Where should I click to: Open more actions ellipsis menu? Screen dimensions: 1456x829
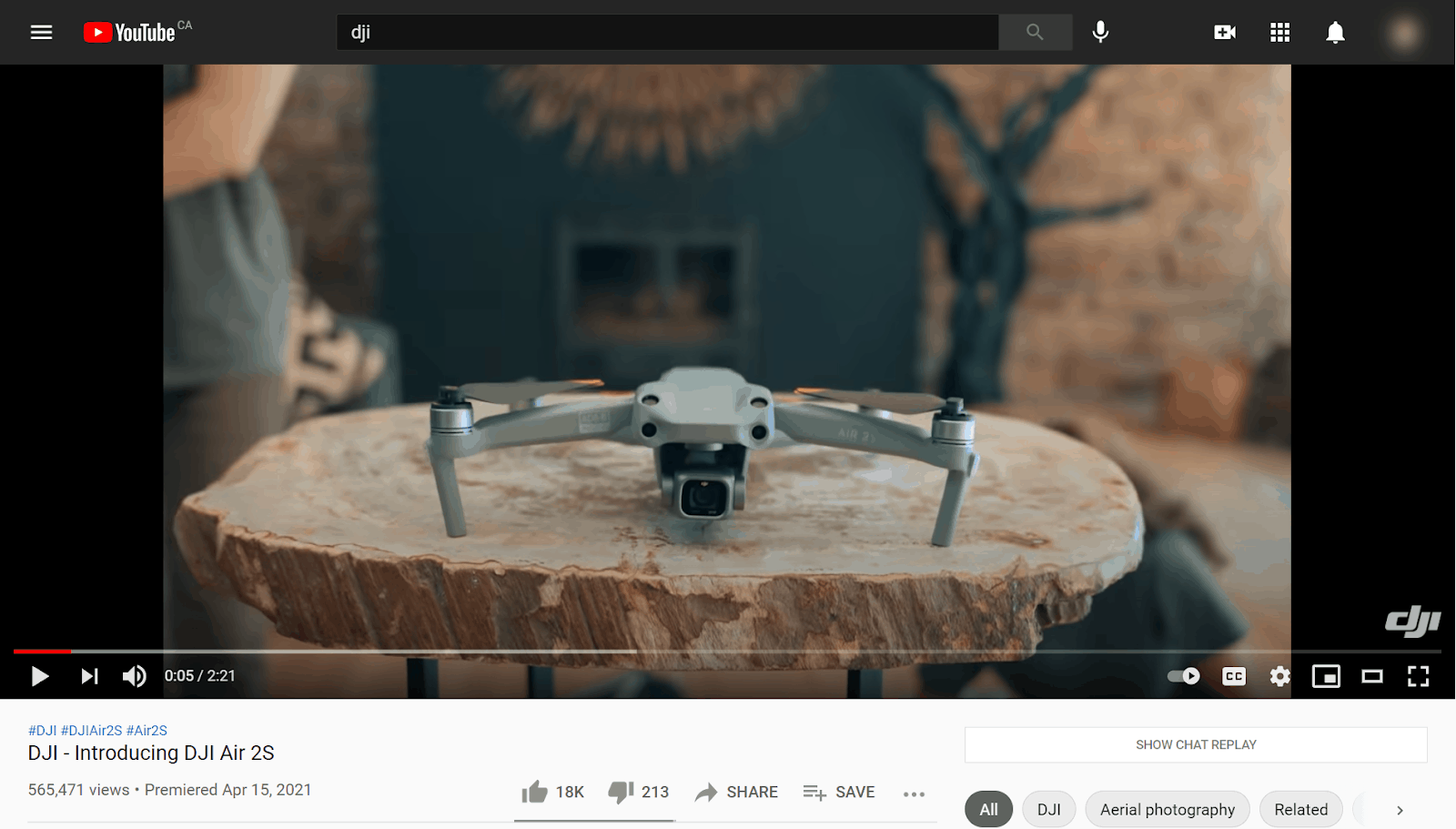point(914,794)
